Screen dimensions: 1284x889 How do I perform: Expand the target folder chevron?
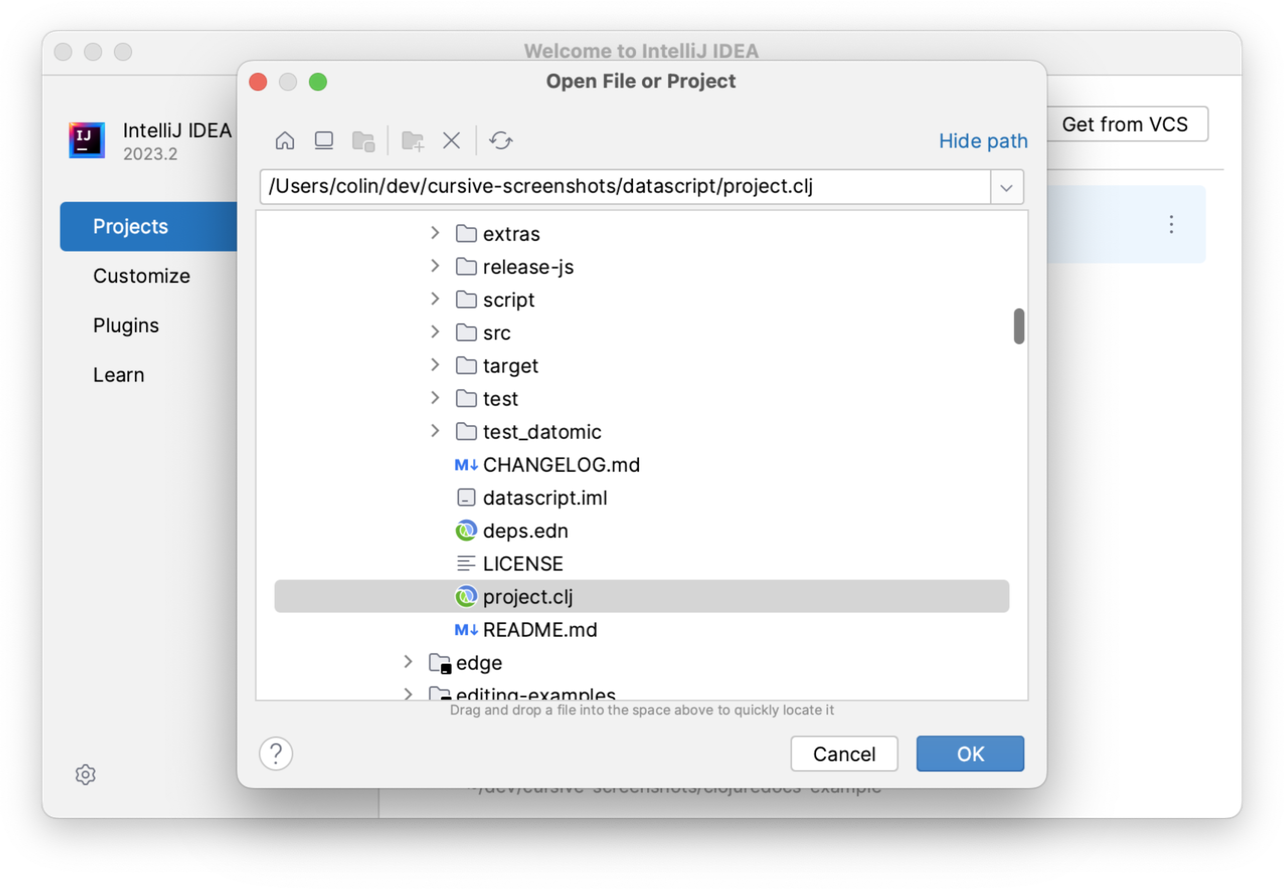point(435,365)
